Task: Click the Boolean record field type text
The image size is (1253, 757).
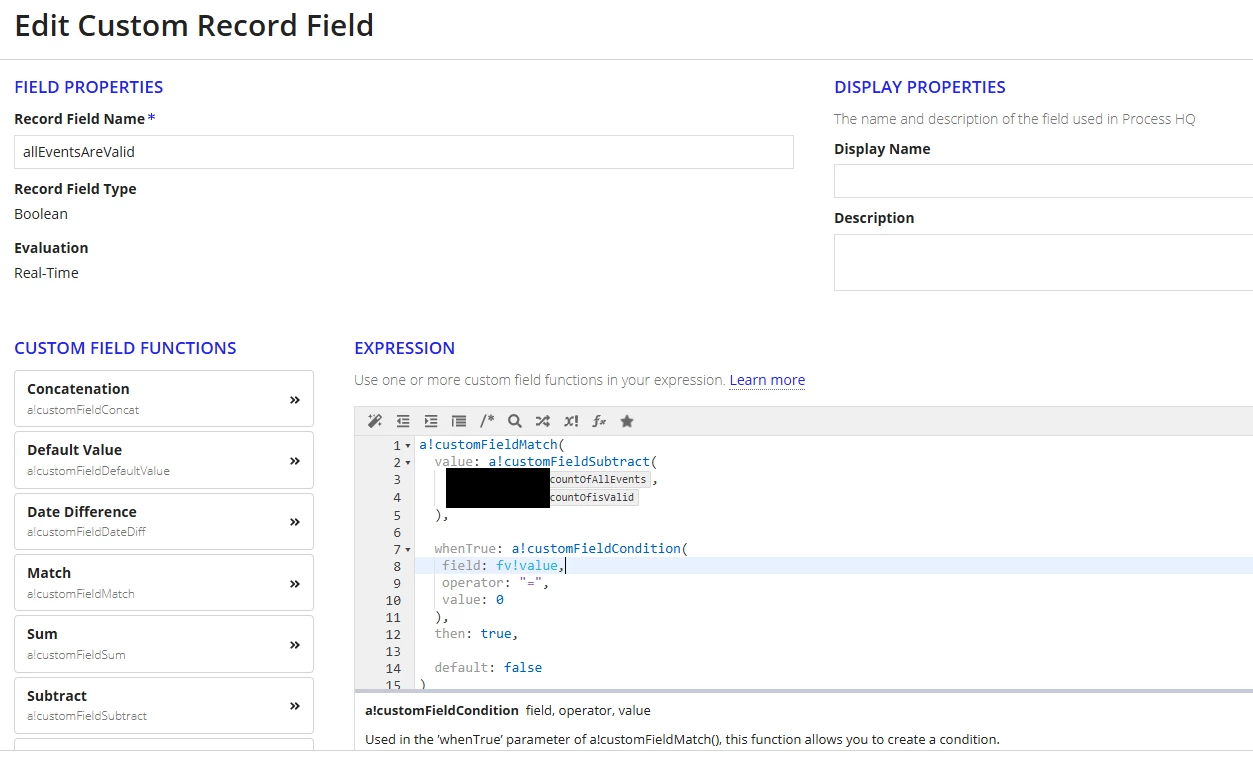Action: point(41,214)
